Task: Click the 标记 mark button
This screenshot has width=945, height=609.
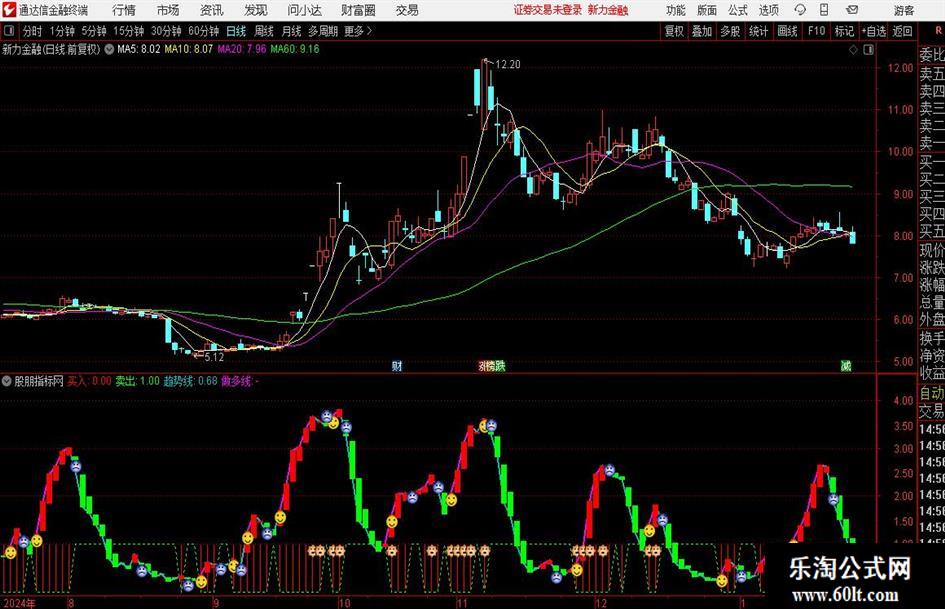Action: (844, 31)
